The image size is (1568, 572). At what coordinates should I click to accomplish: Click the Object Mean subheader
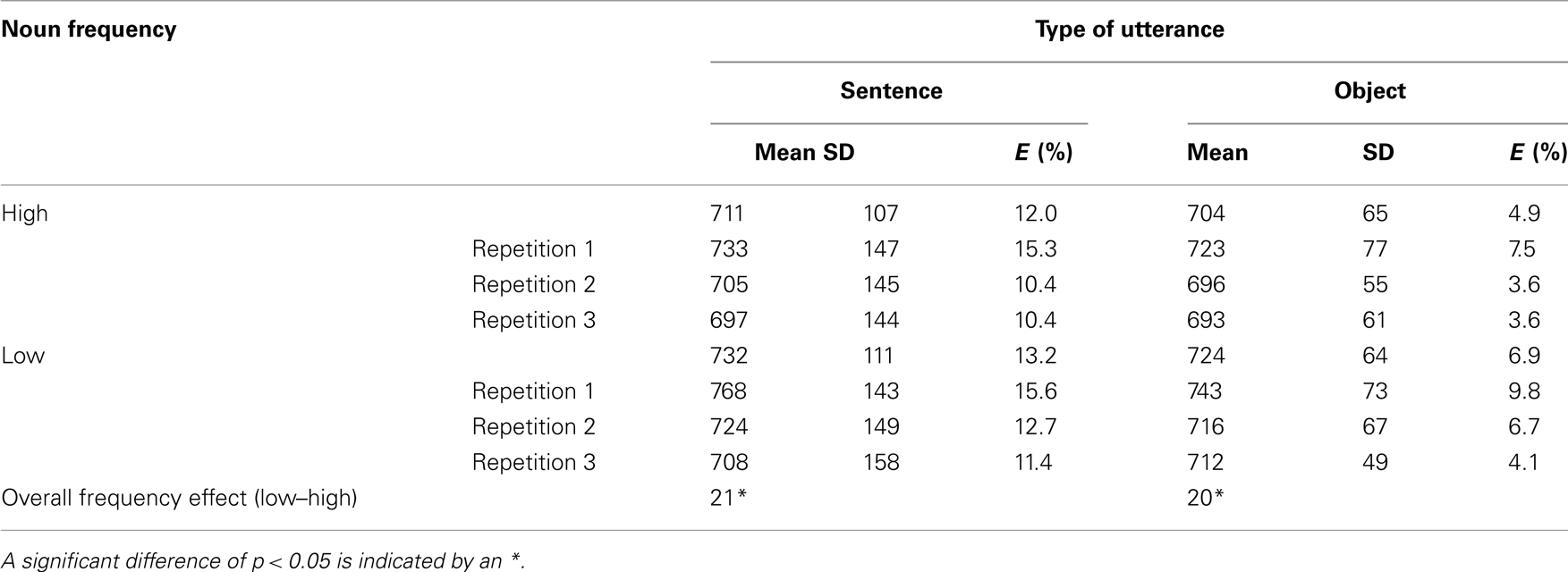[x=1217, y=153]
